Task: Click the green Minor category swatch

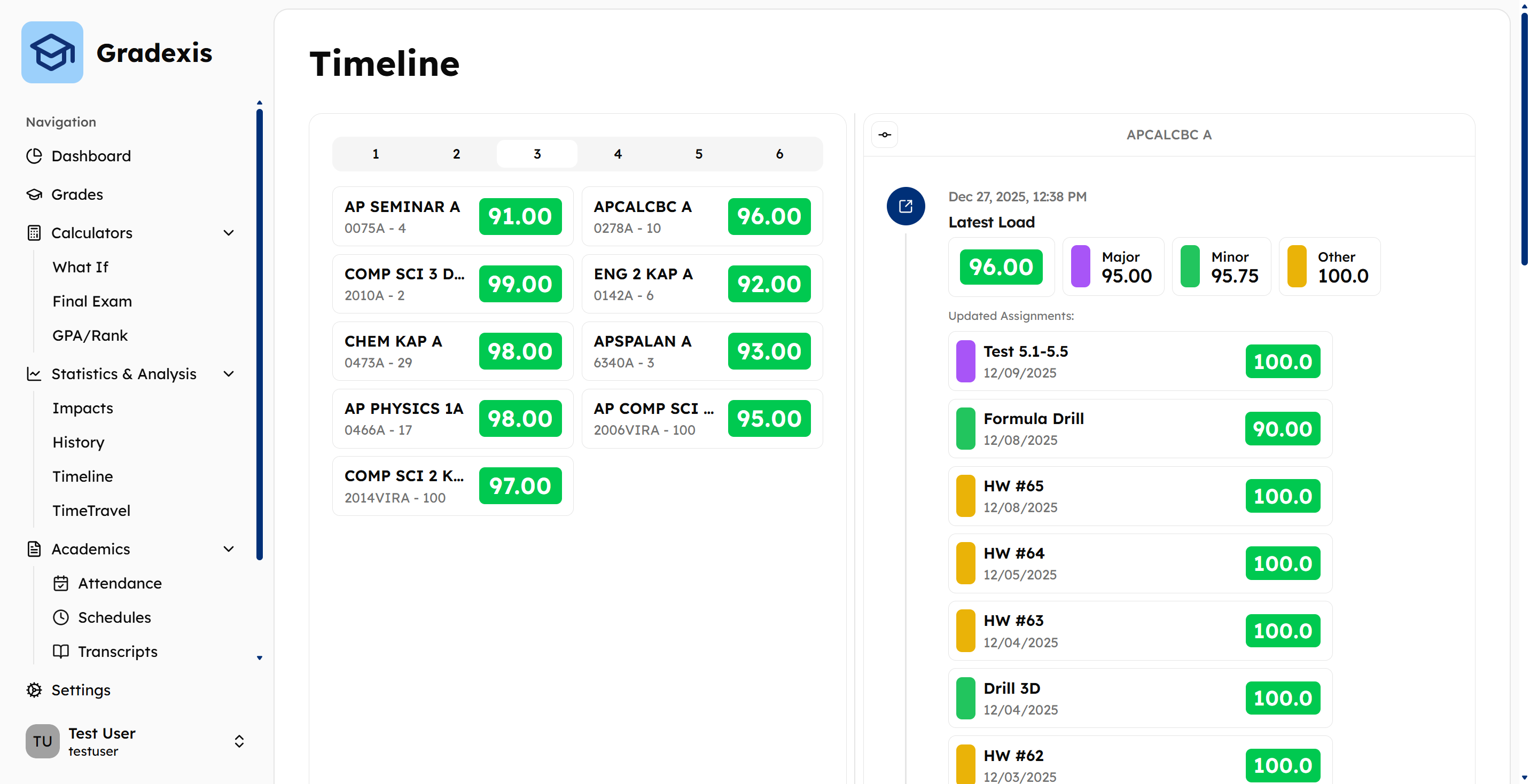Action: [x=1190, y=266]
